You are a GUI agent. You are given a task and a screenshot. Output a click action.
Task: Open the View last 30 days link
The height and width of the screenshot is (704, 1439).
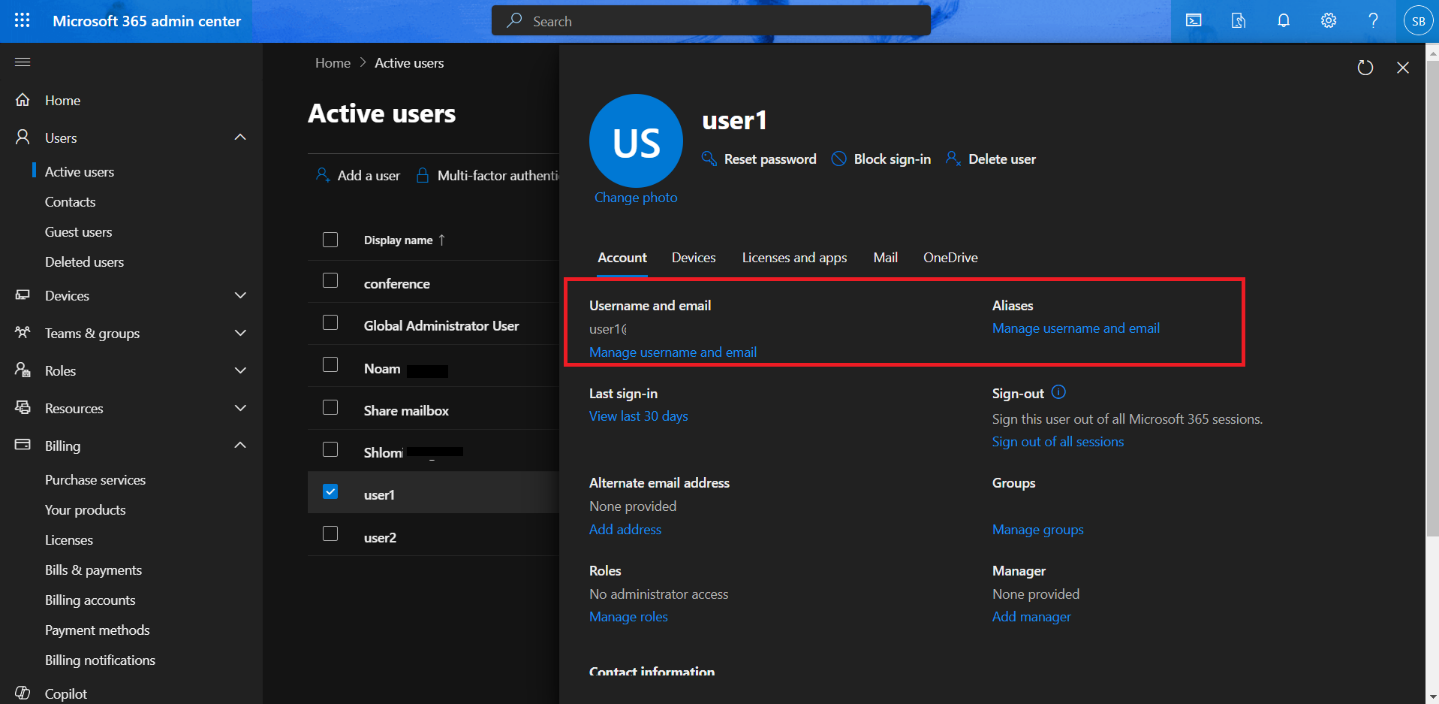point(638,416)
